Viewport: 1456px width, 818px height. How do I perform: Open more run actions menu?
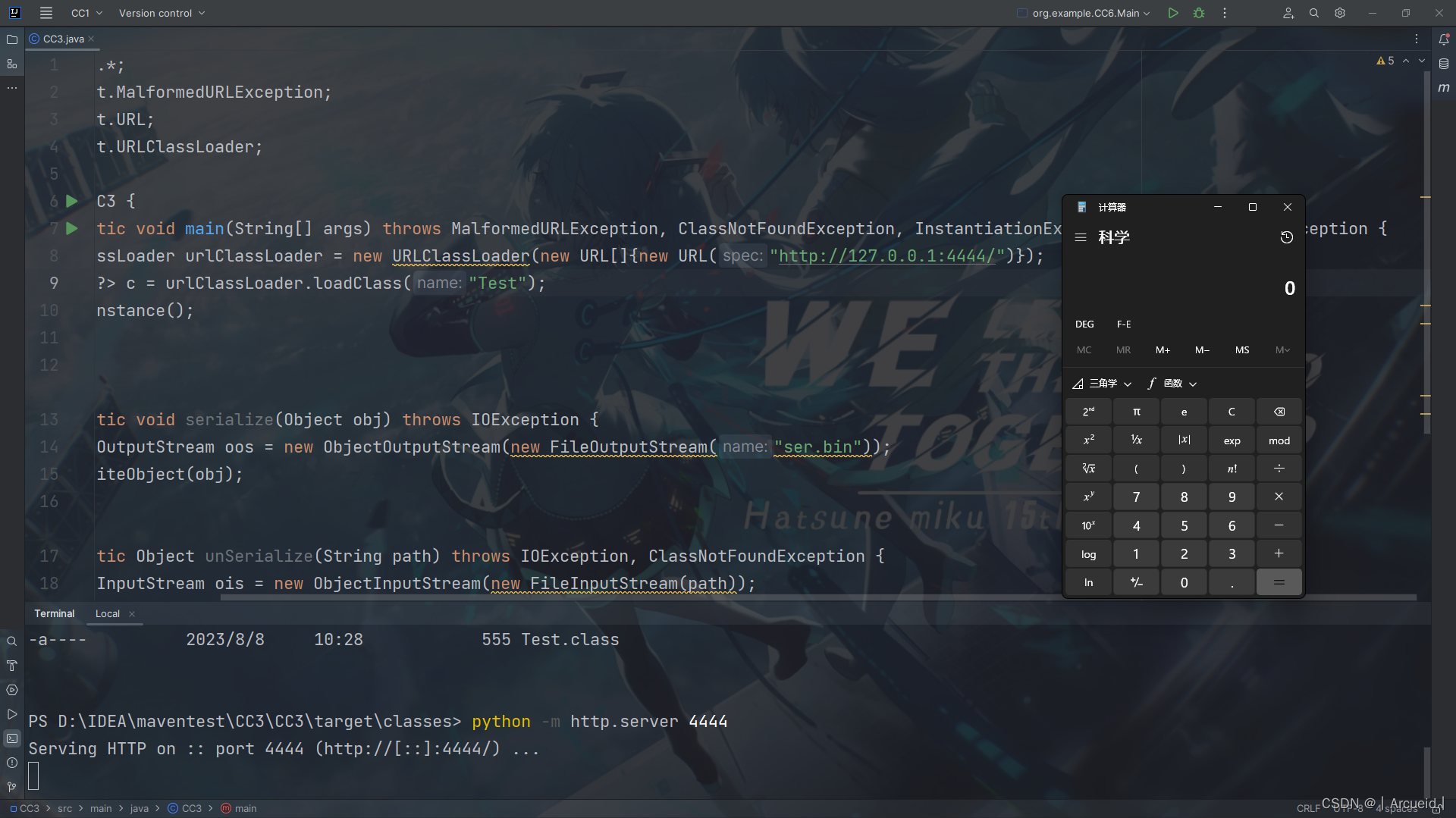click(1225, 13)
